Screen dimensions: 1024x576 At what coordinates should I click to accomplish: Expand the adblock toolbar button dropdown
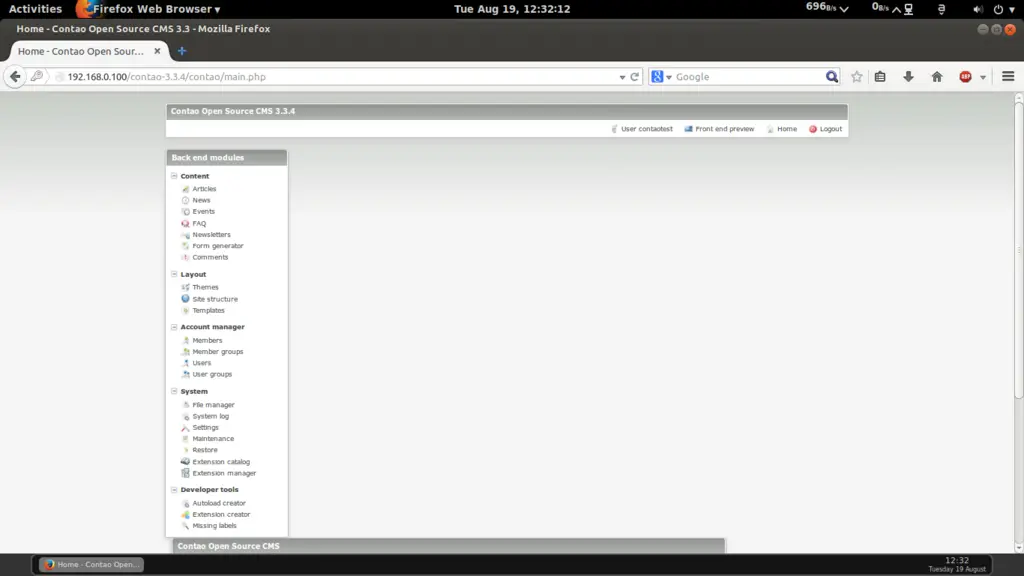983,77
